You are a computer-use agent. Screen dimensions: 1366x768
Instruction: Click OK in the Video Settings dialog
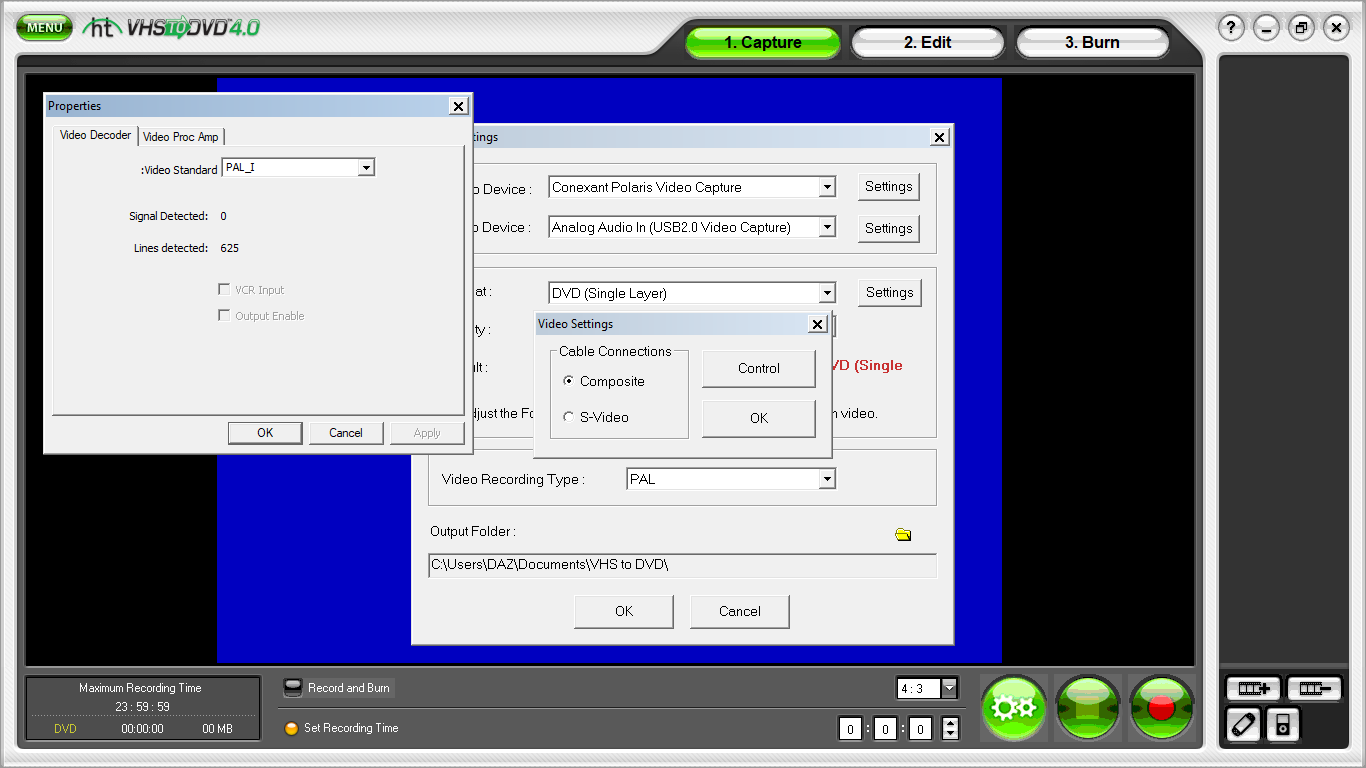[759, 418]
